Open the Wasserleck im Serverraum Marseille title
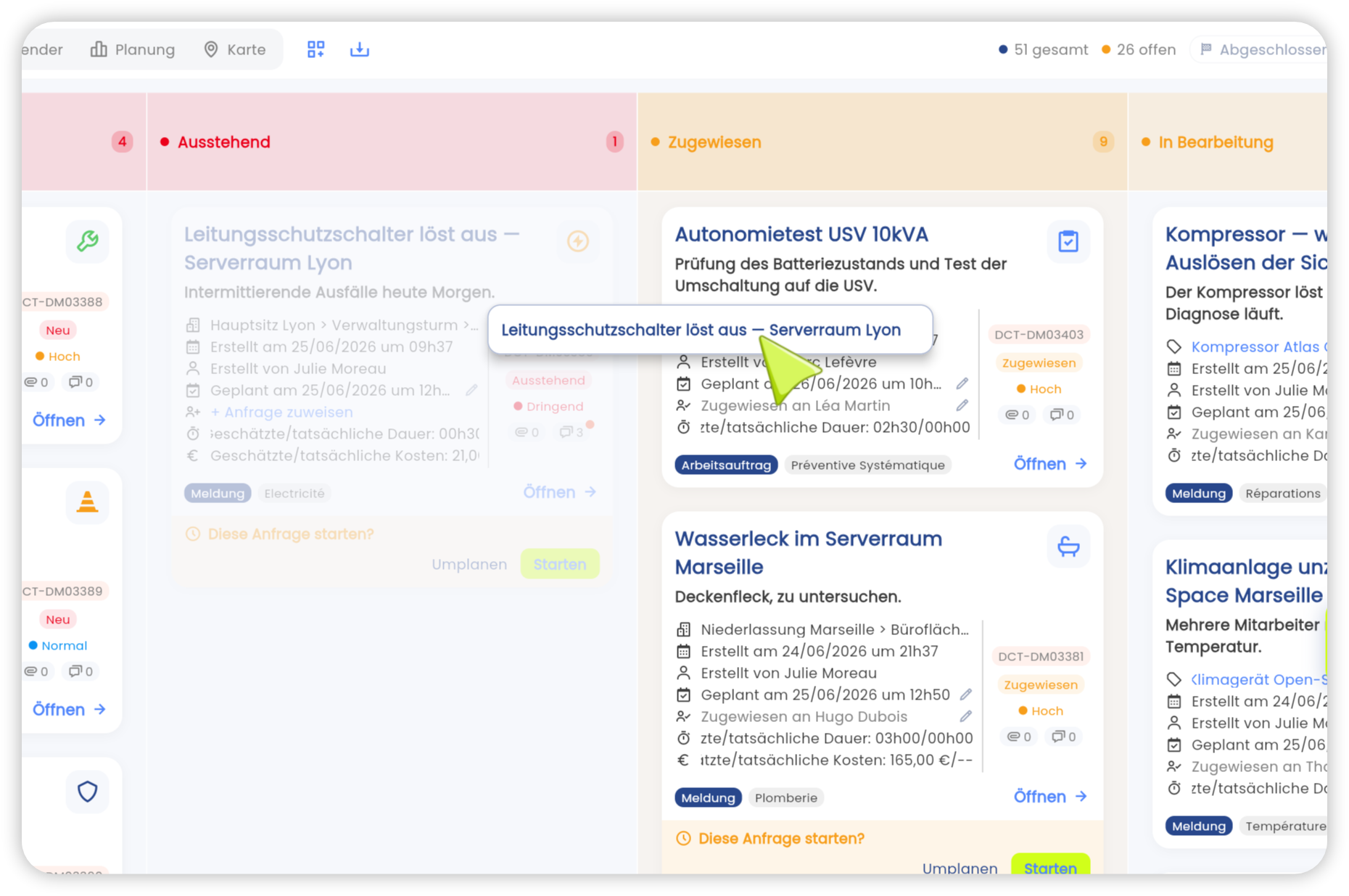1349x896 pixels. click(809, 552)
